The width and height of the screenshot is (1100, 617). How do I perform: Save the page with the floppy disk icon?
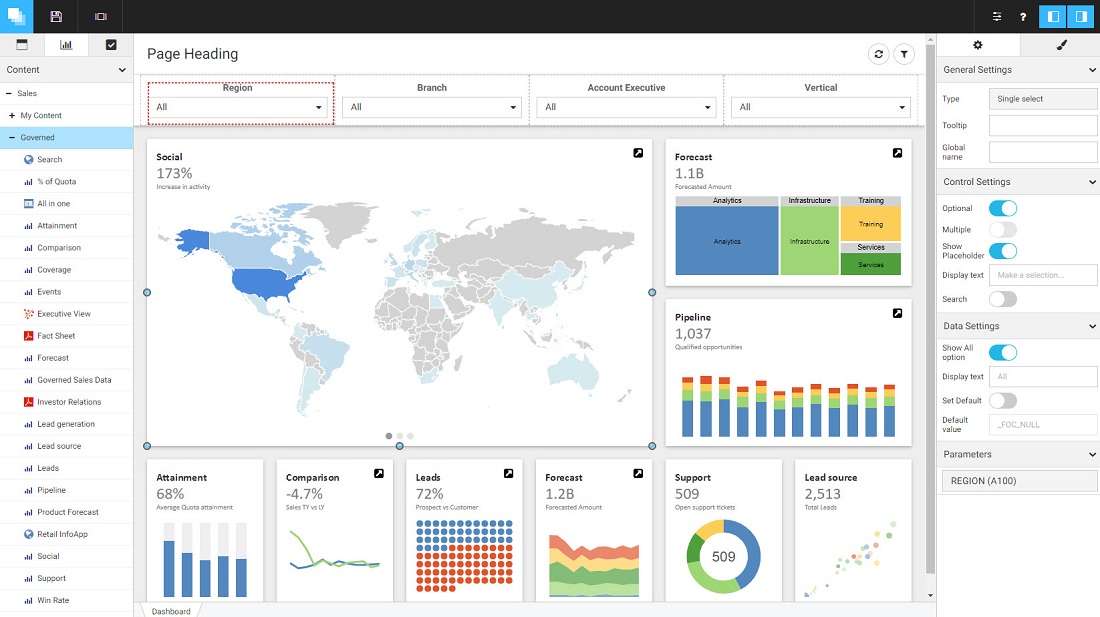click(x=56, y=16)
